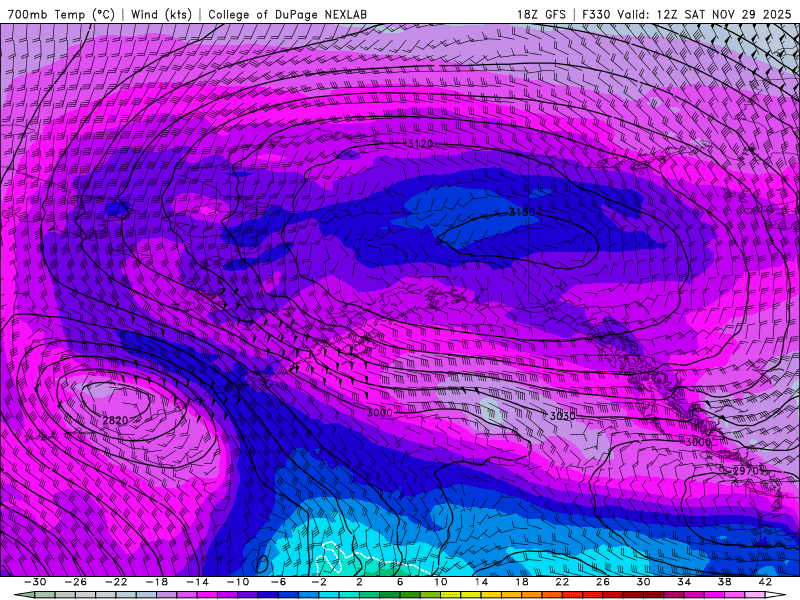Click the "F330 Valid: 12Z SAT NOV 29 2025" text
Viewport: 800px width, 600px height.
point(687,14)
